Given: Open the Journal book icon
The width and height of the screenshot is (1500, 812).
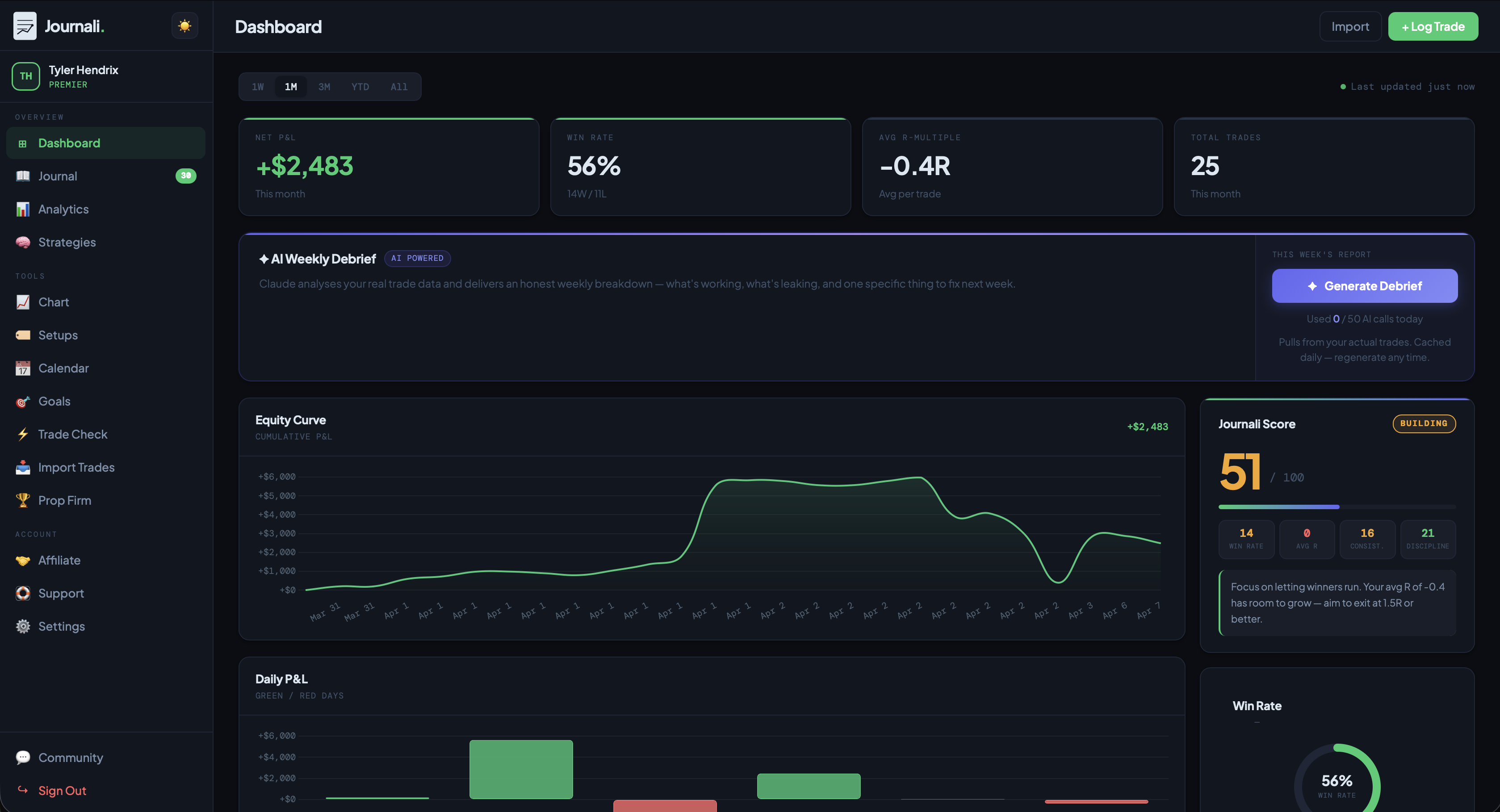Looking at the screenshot, I should coord(23,176).
